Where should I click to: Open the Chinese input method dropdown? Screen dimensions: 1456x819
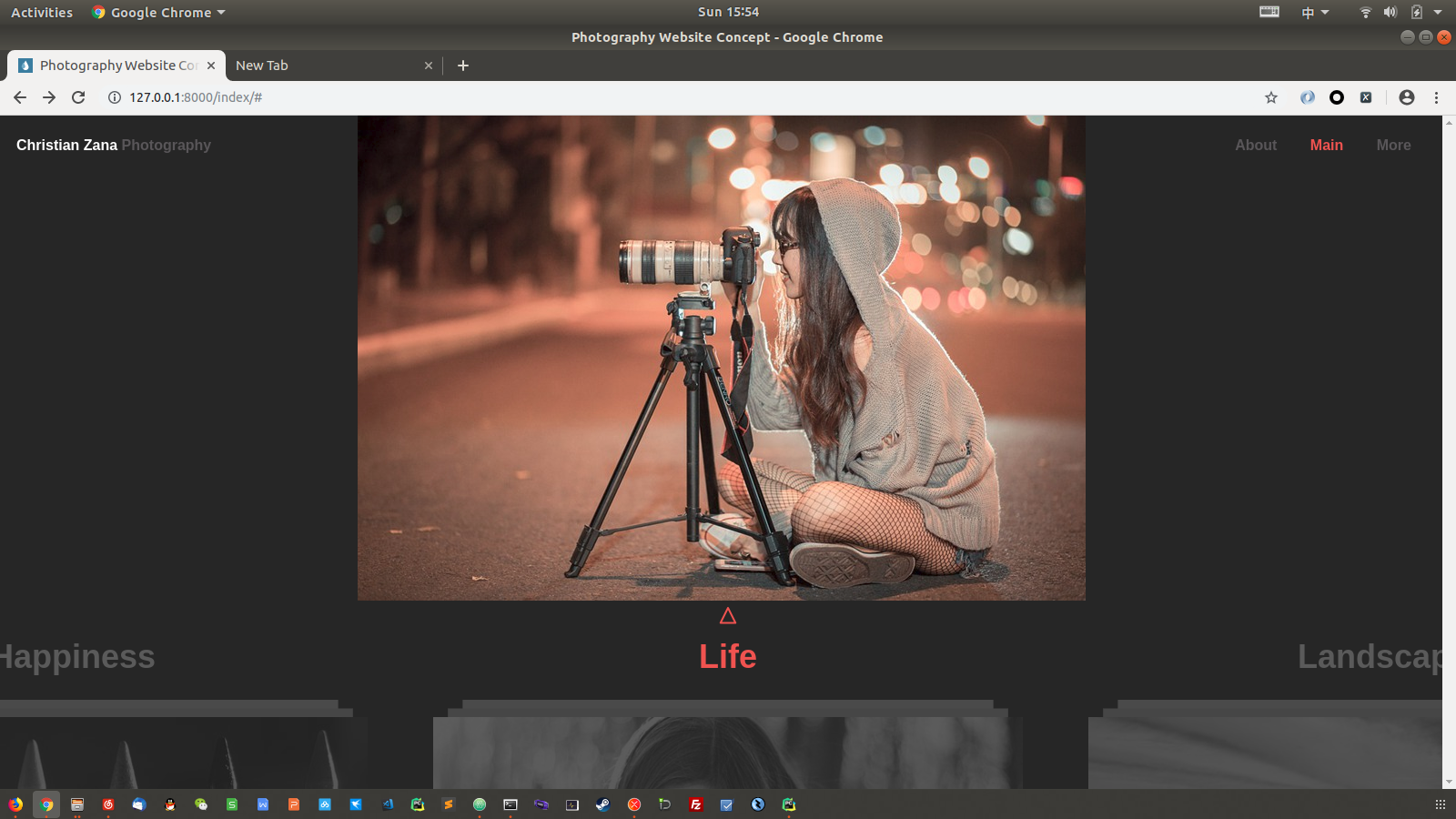[x=1315, y=13]
